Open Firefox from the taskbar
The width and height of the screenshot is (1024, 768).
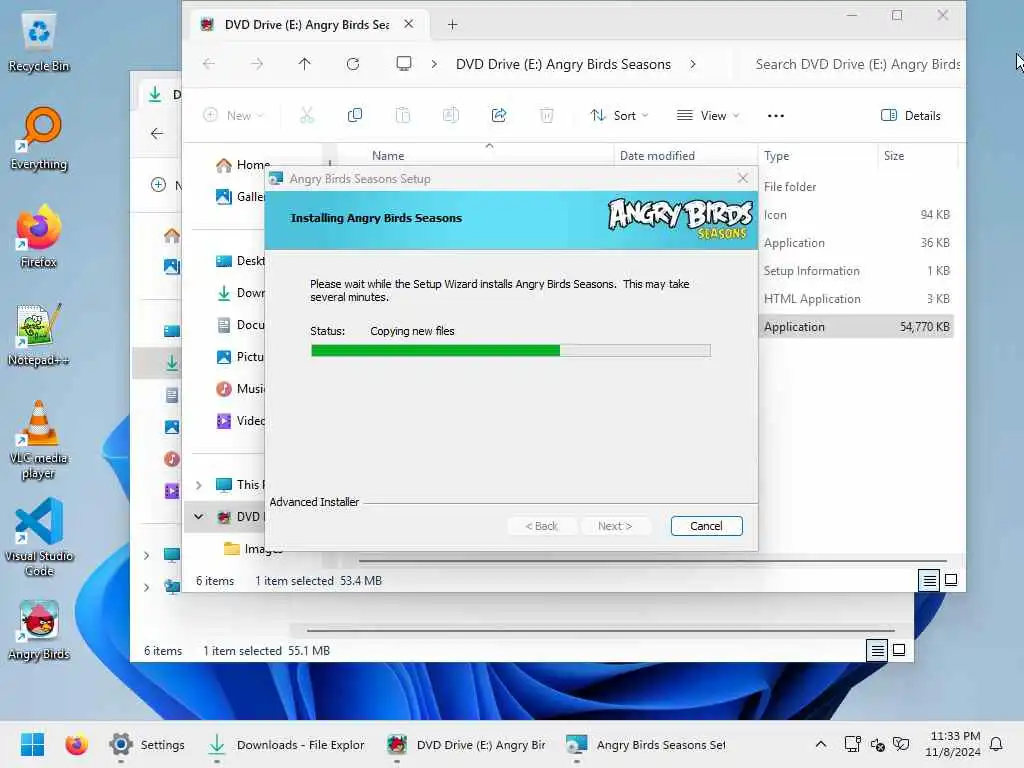(x=76, y=744)
